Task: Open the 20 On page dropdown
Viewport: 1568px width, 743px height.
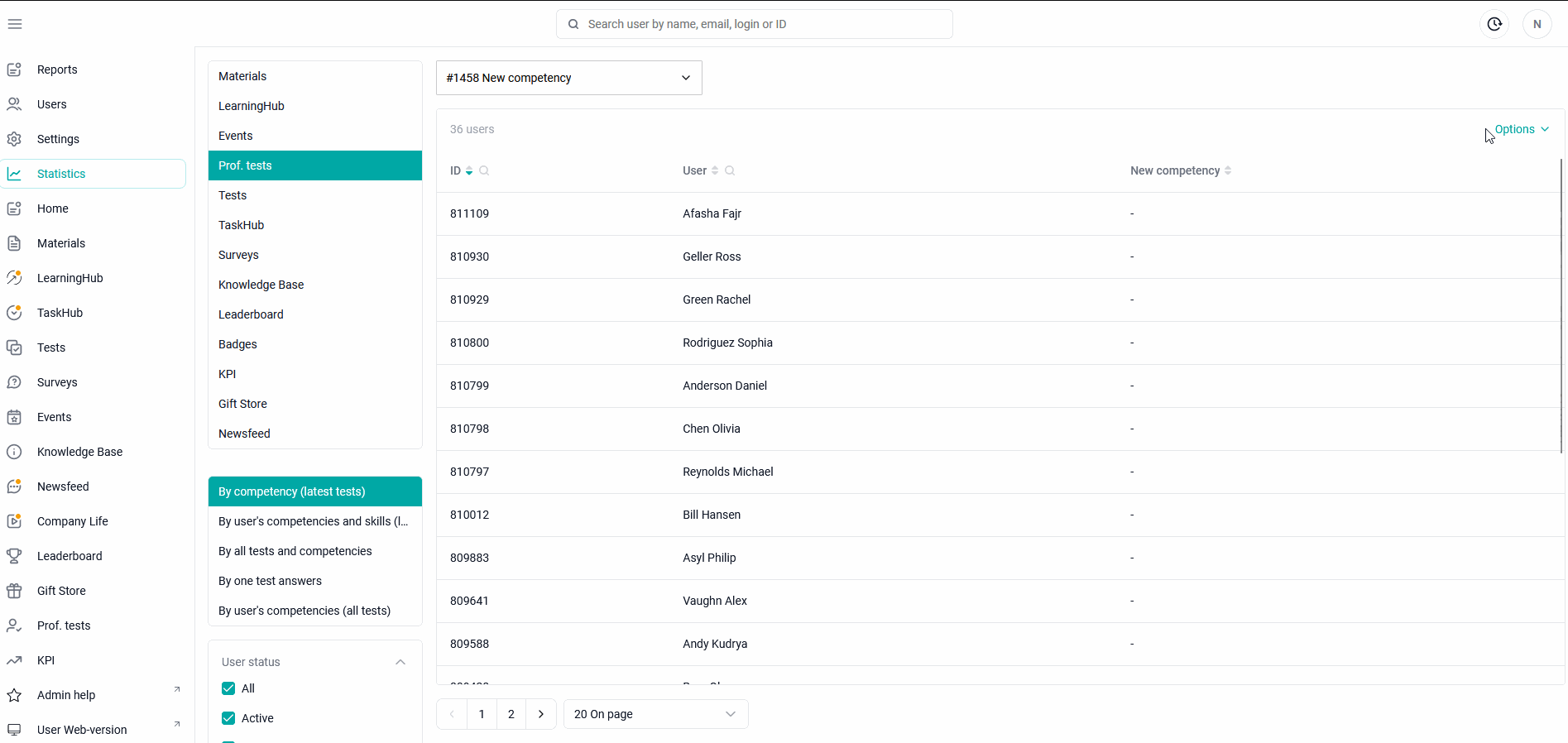Action: [x=656, y=714]
